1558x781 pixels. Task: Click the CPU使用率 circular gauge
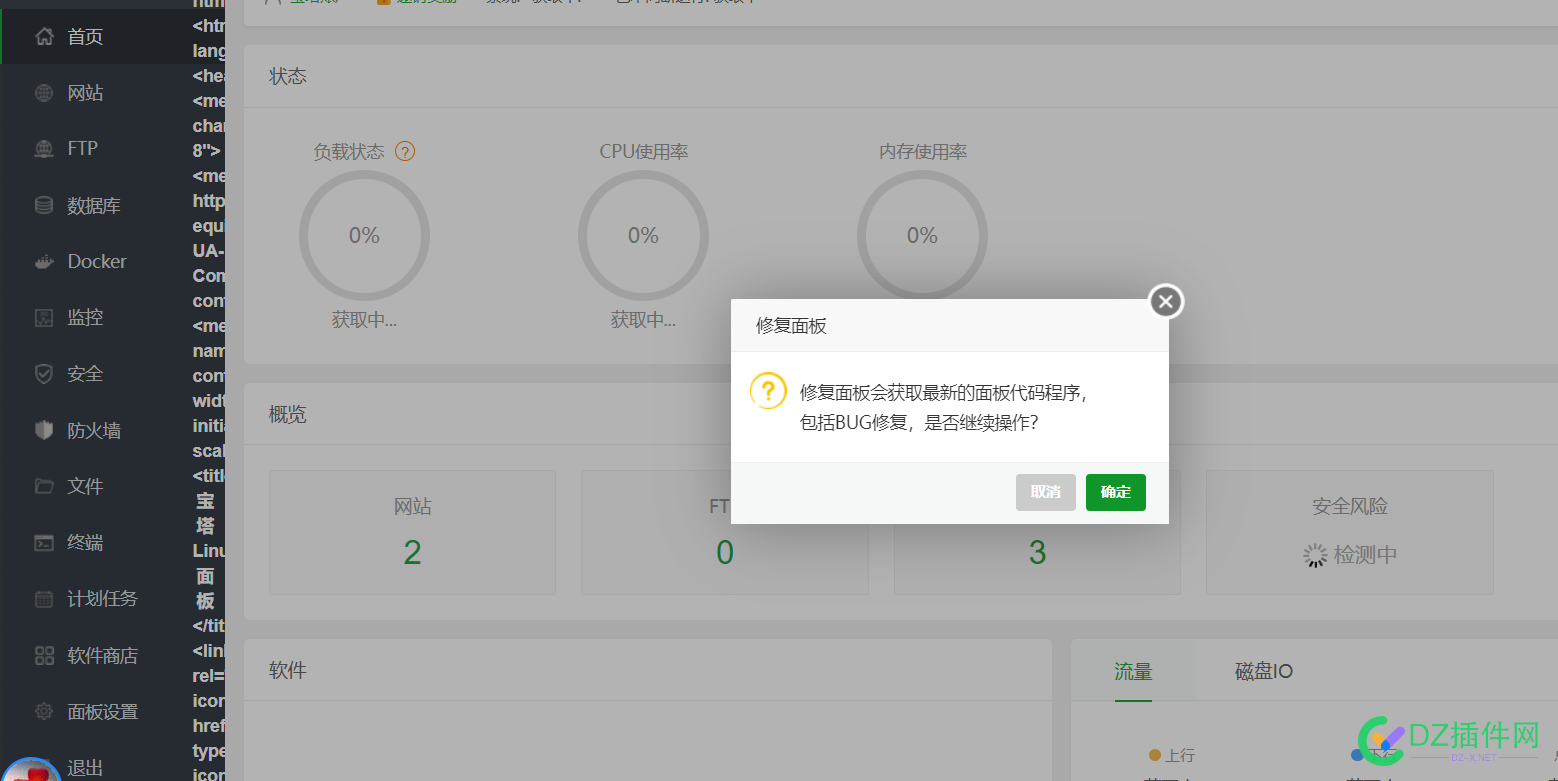click(643, 236)
